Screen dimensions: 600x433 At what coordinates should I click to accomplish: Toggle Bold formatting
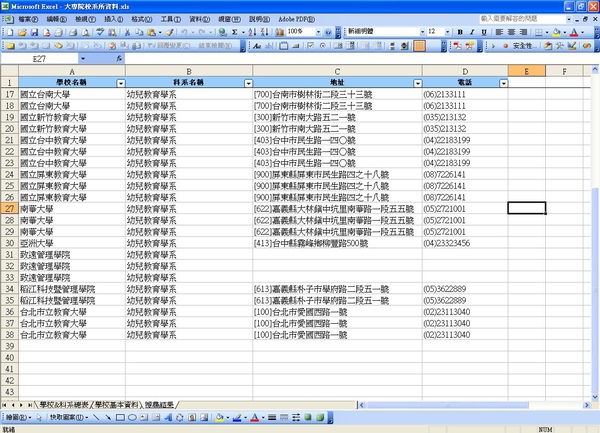click(x=460, y=33)
